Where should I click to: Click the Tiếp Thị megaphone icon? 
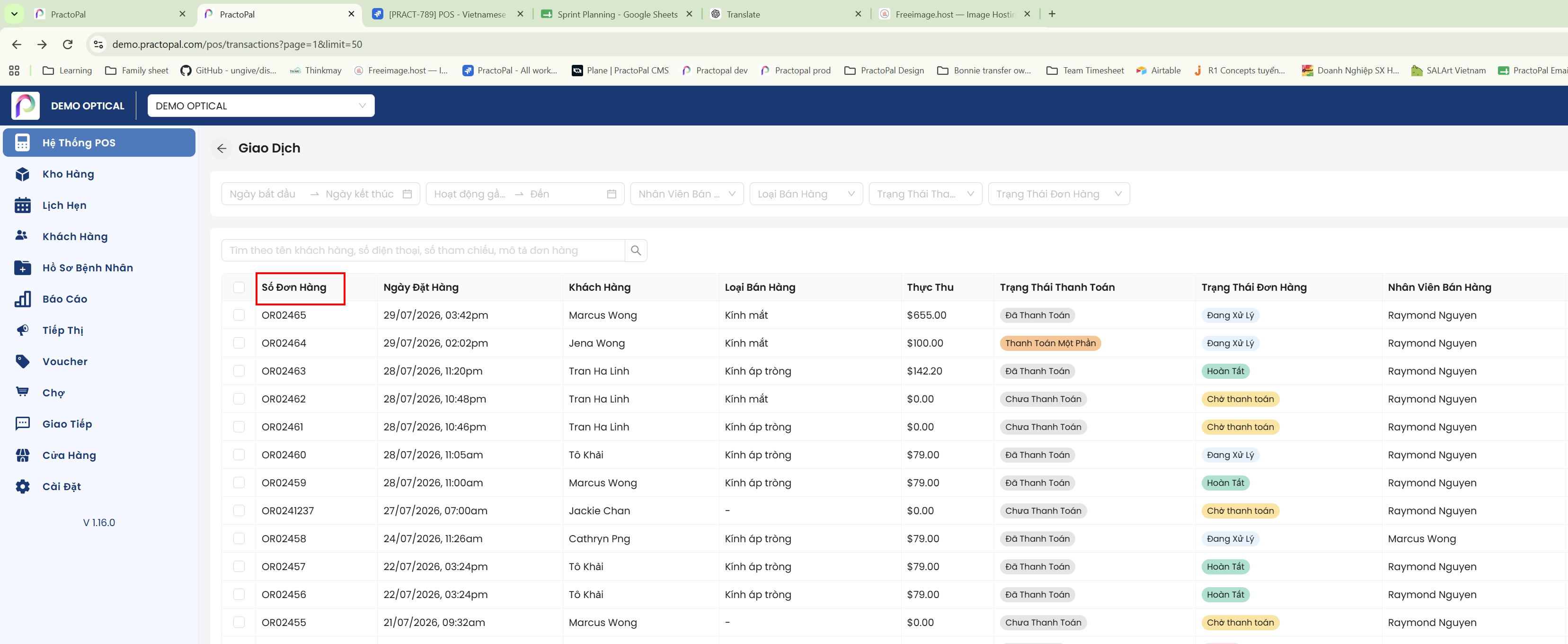point(23,330)
